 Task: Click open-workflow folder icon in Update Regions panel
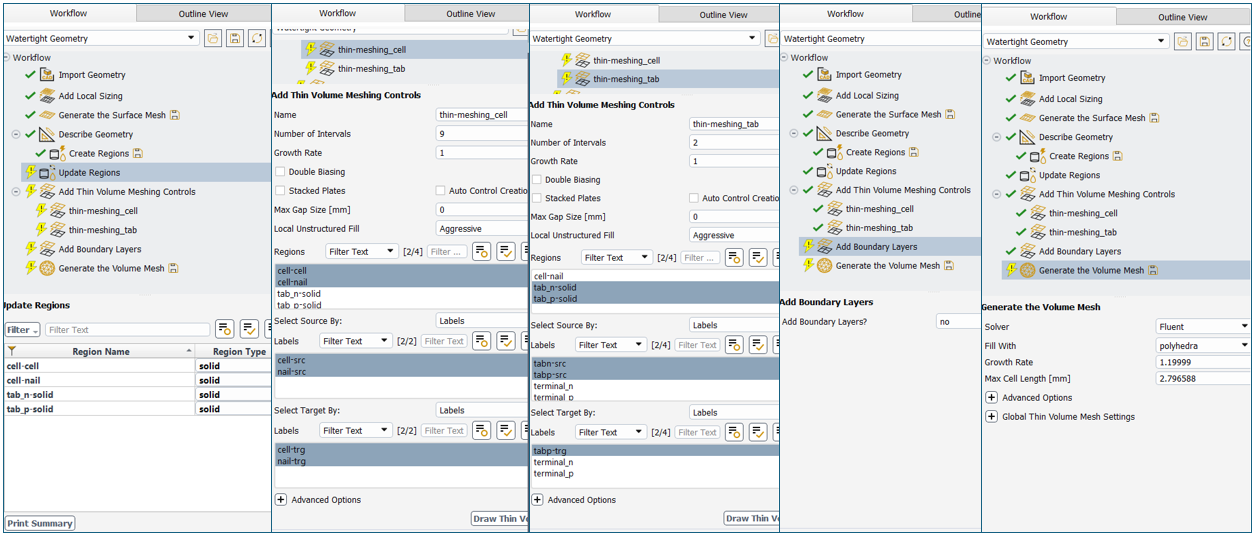[x=213, y=38]
